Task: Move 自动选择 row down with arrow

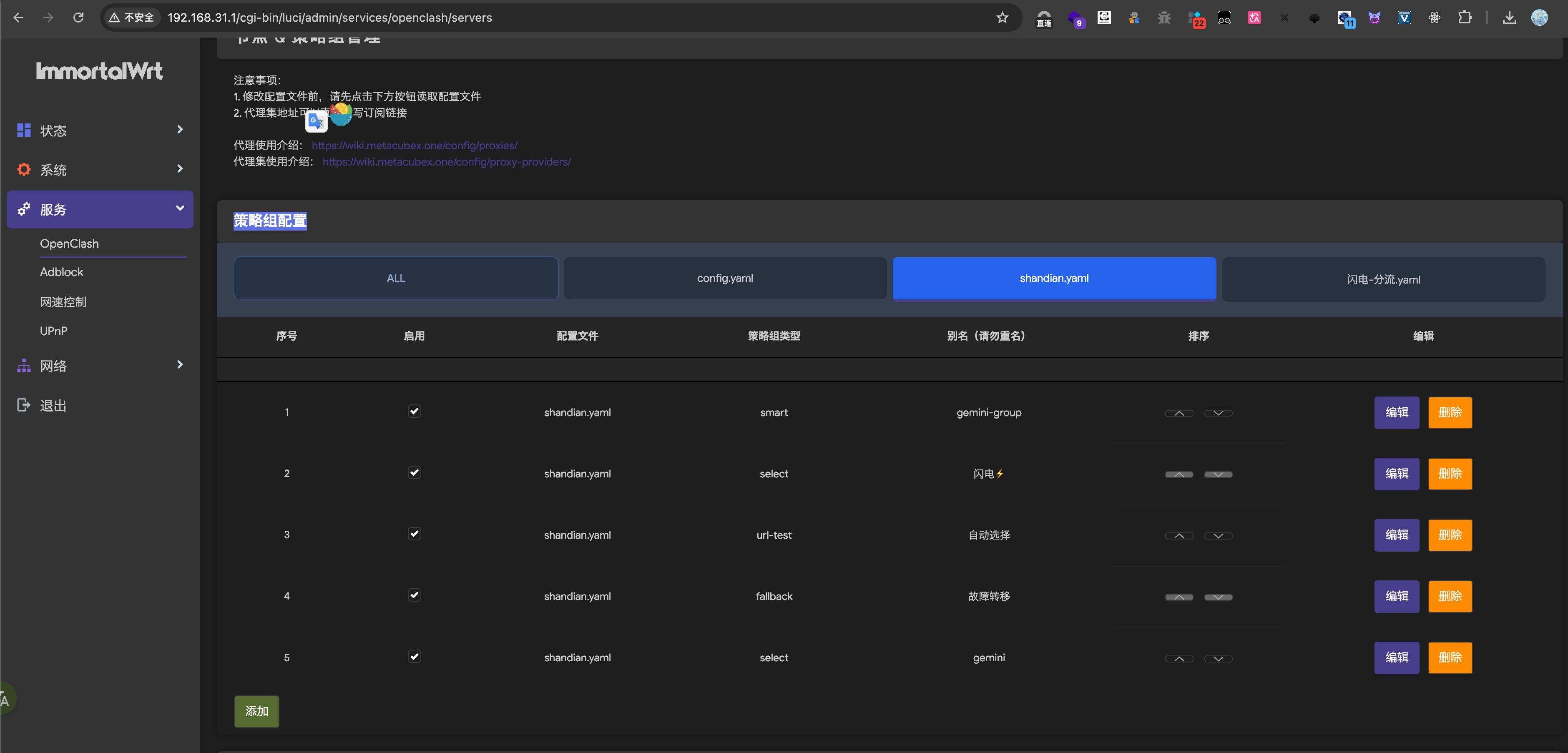Action: pos(1218,536)
